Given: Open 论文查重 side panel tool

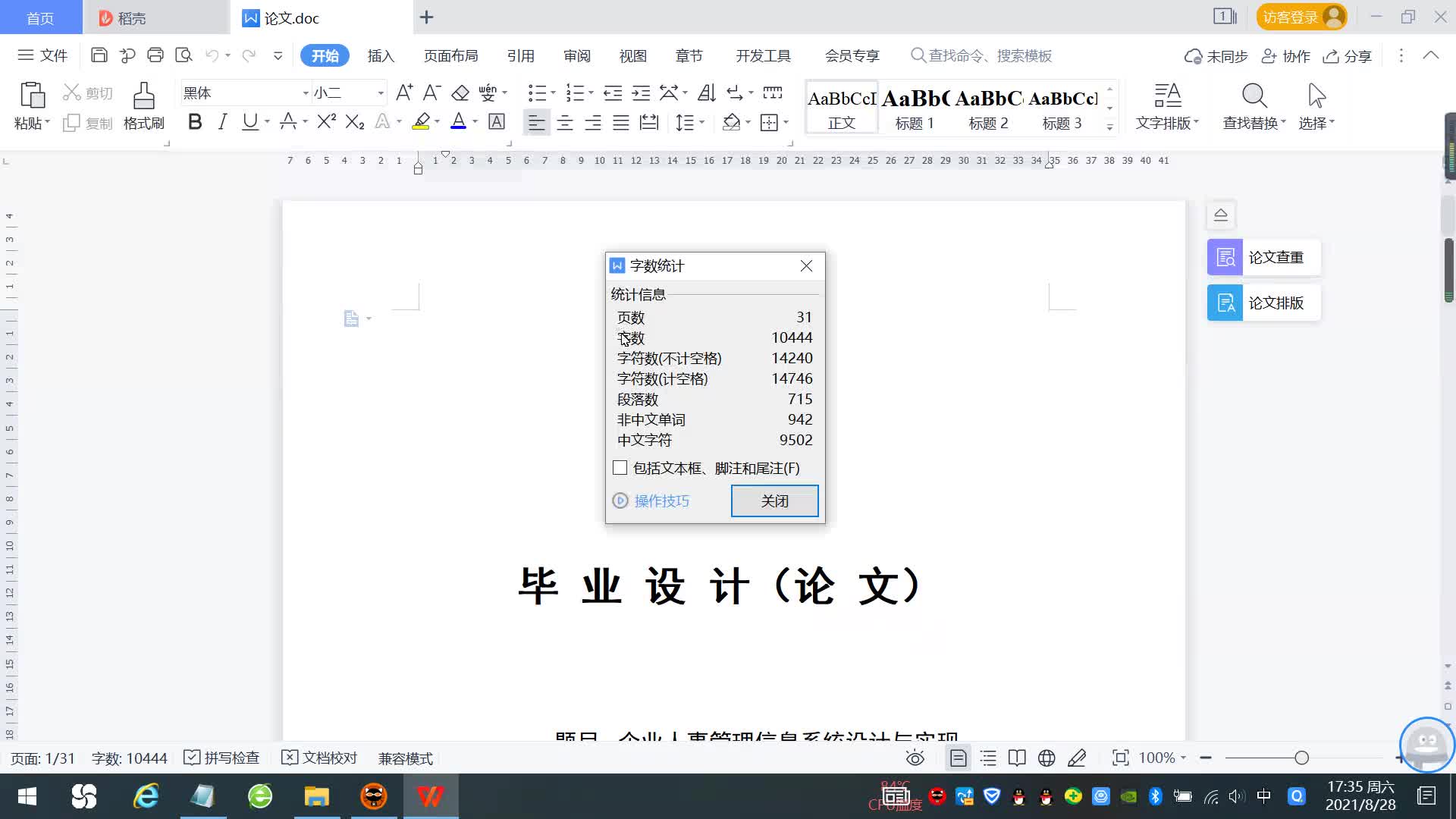Looking at the screenshot, I should pos(1263,258).
